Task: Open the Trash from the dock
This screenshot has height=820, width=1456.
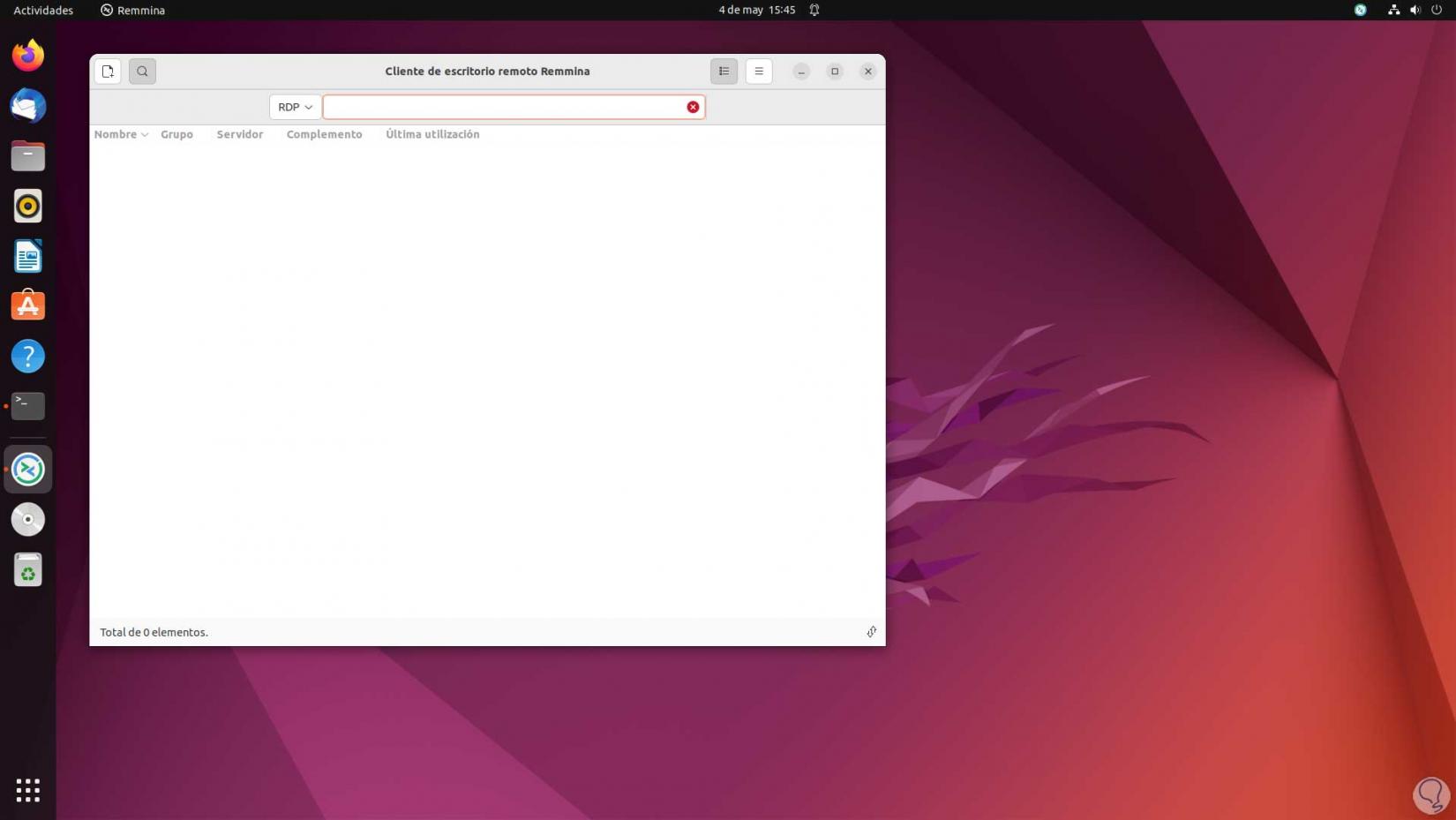Action: [28, 570]
